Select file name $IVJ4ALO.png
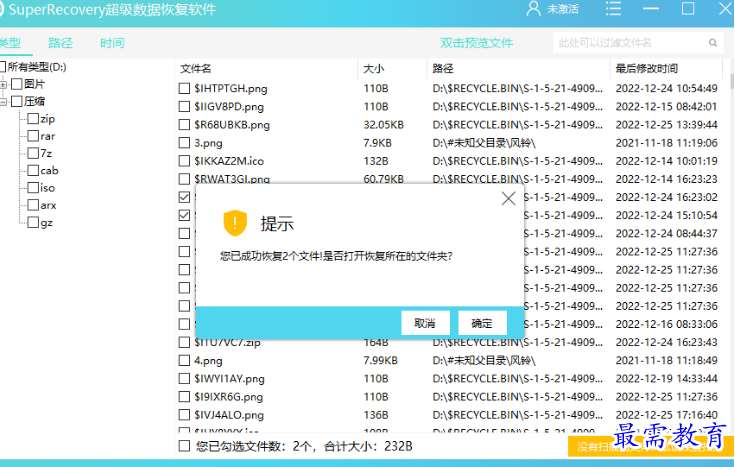This screenshot has height=467, width=735. click(x=229, y=415)
